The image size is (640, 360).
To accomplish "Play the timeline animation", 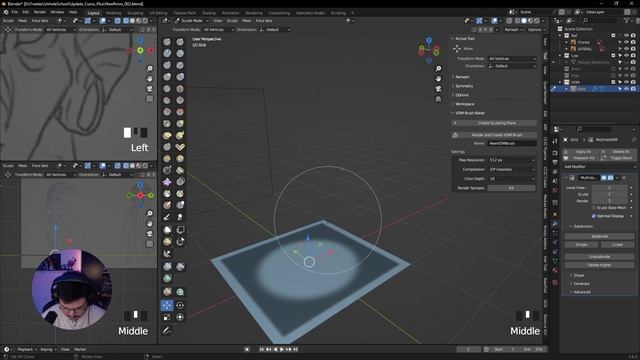I will pos(282,349).
